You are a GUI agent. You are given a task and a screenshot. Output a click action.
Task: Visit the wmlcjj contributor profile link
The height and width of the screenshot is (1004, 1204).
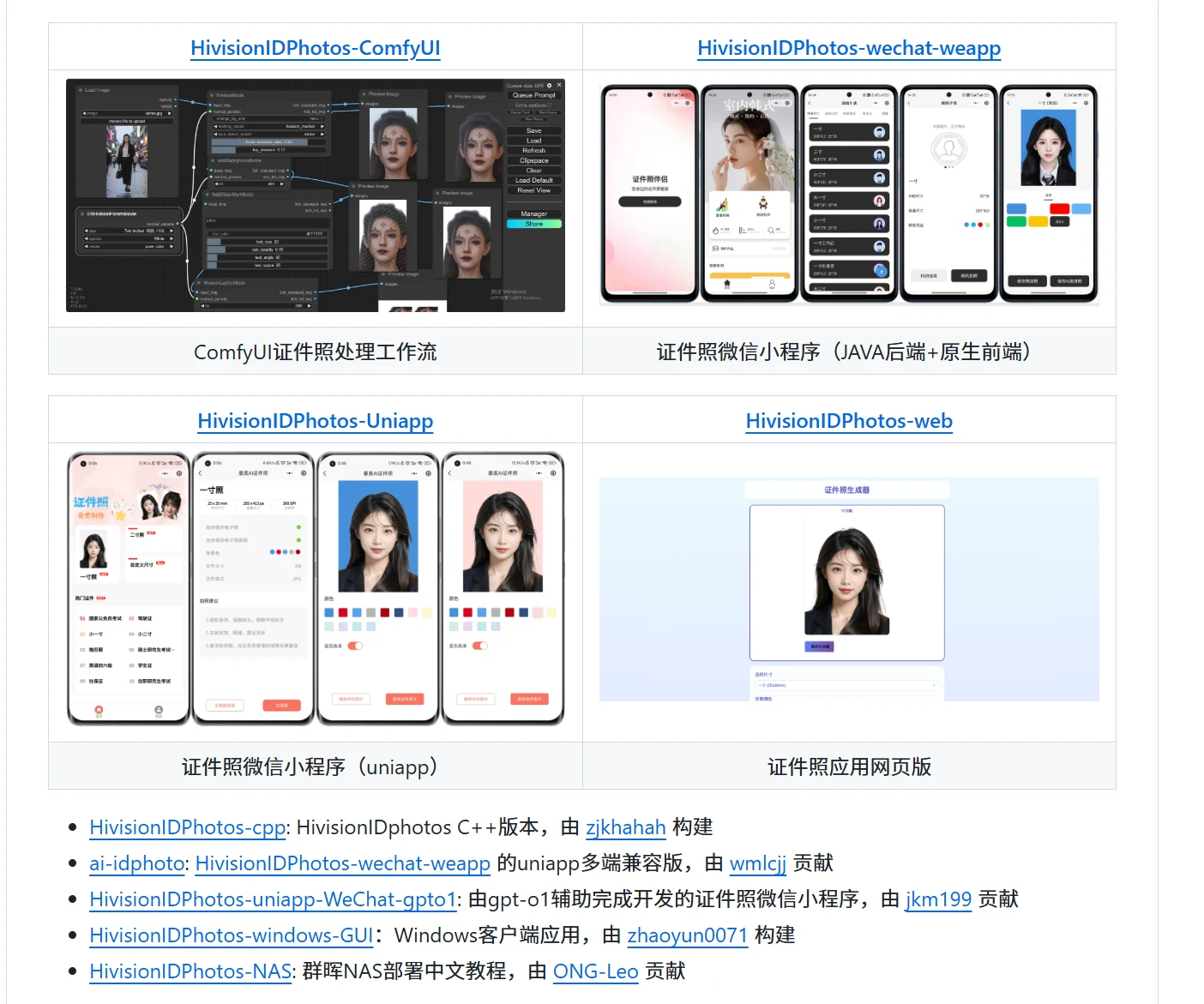pos(757,863)
